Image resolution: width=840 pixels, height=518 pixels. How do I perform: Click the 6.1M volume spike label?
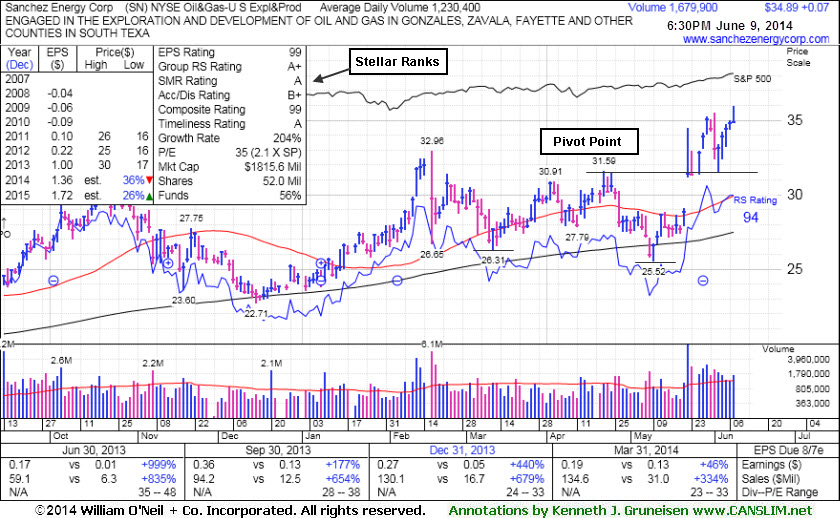[x=432, y=344]
